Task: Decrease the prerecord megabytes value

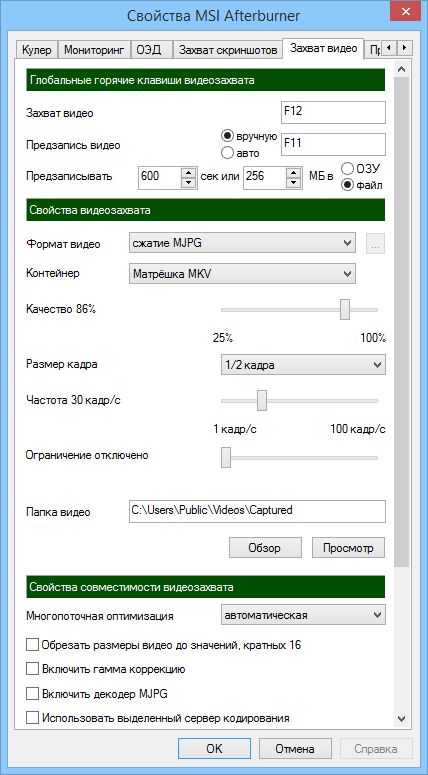Action: click(294, 182)
